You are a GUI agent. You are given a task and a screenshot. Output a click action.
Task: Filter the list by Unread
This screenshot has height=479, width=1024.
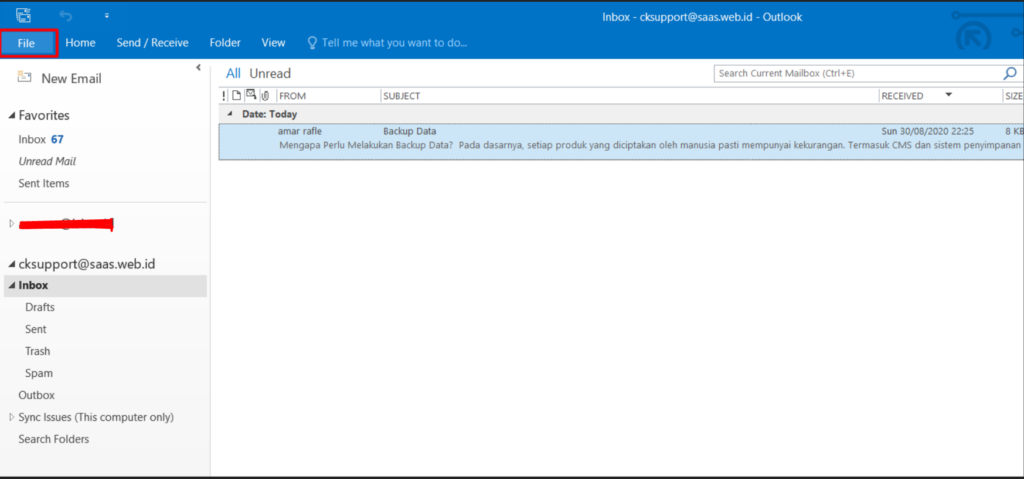tap(270, 74)
